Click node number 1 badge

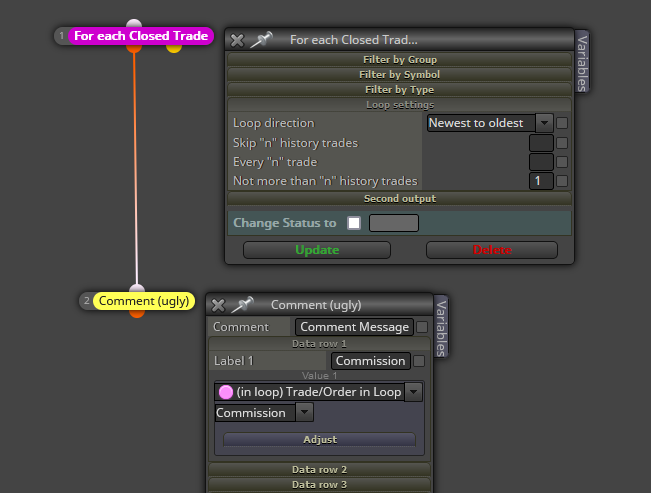(x=61, y=36)
